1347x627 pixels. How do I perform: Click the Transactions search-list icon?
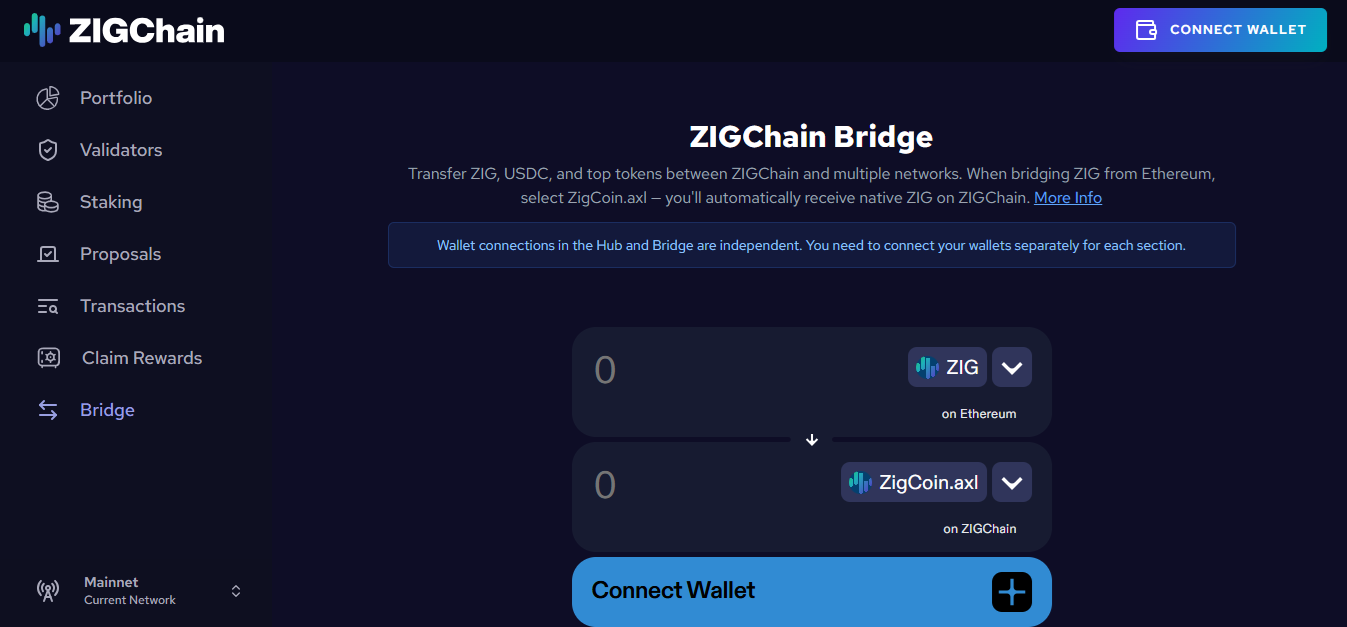coord(48,306)
